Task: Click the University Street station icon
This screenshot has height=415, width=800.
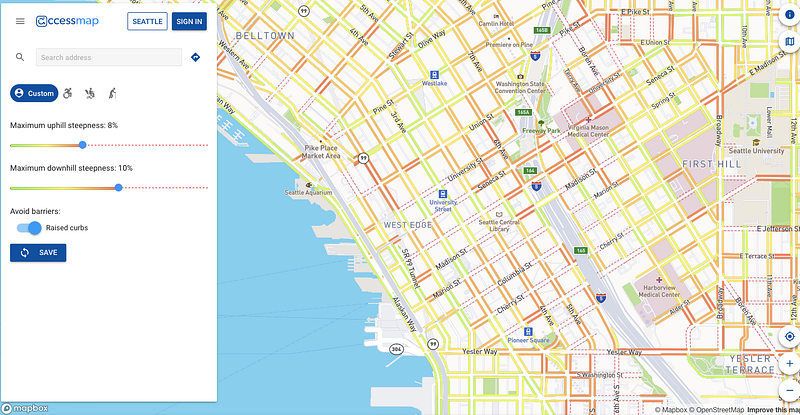Action: coord(442,194)
